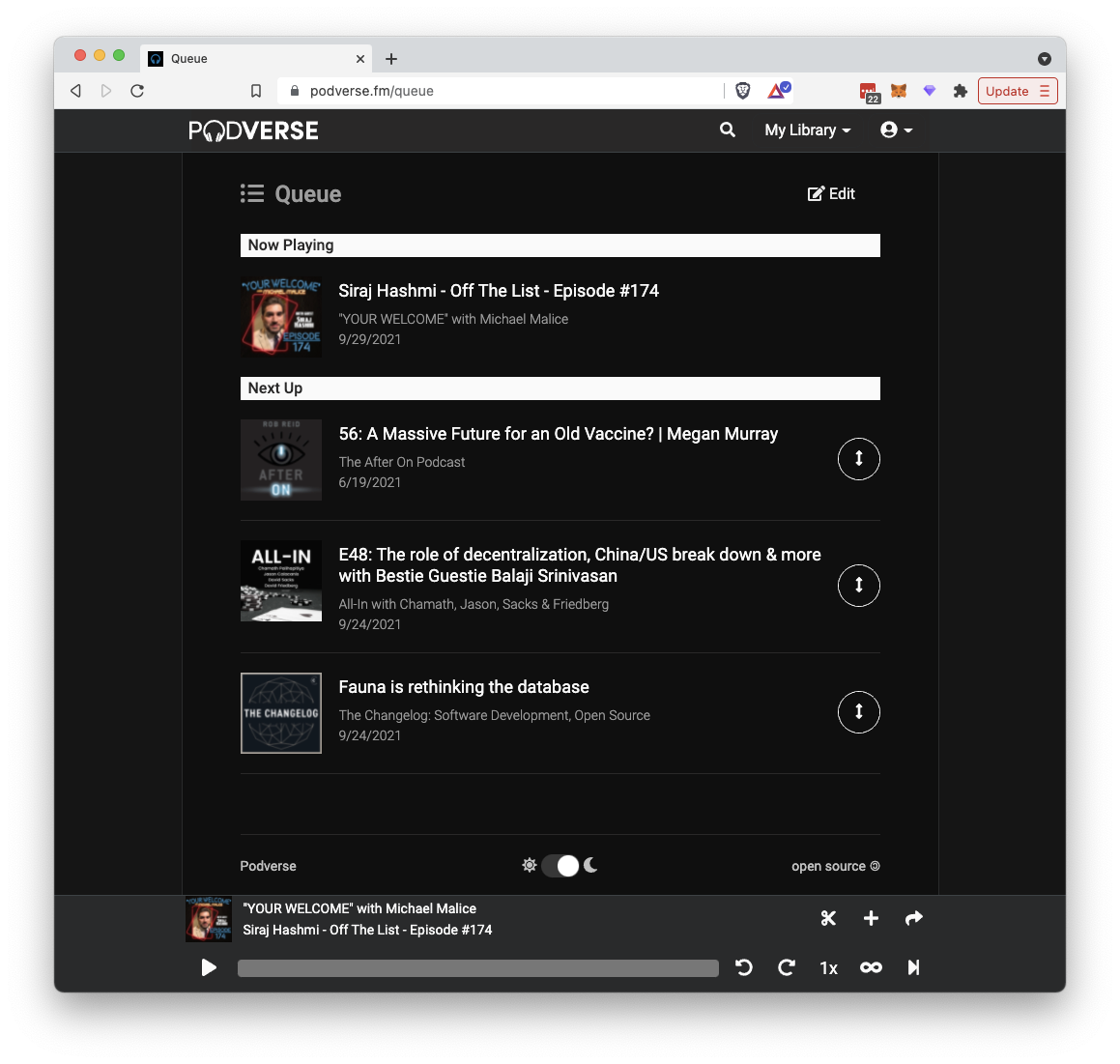Viewport: 1120px width, 1064px height.
Task: Skip forward using the fast-forward icon
Action: [x=786, y=967]
